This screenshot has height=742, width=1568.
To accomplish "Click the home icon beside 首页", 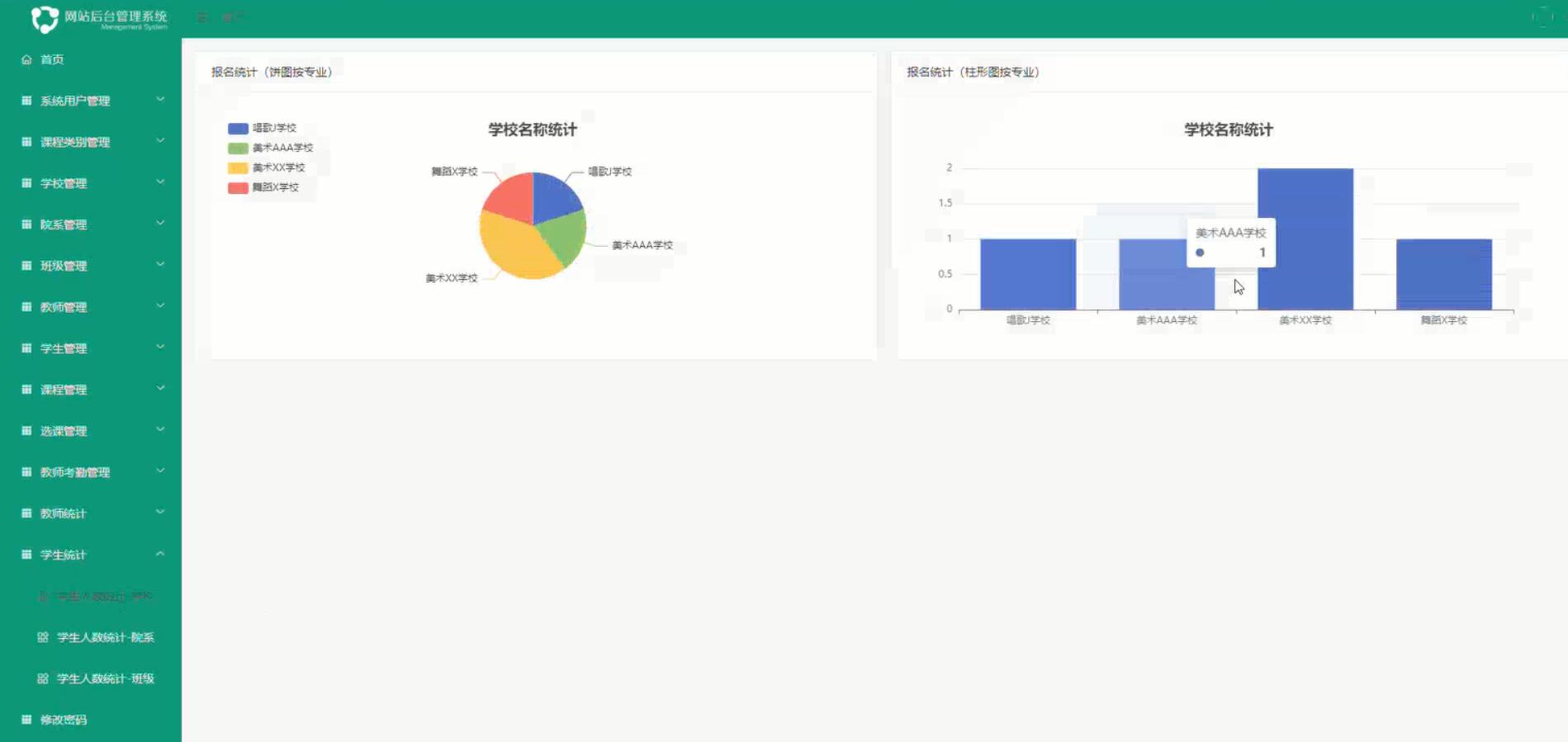I will point(26,59).
